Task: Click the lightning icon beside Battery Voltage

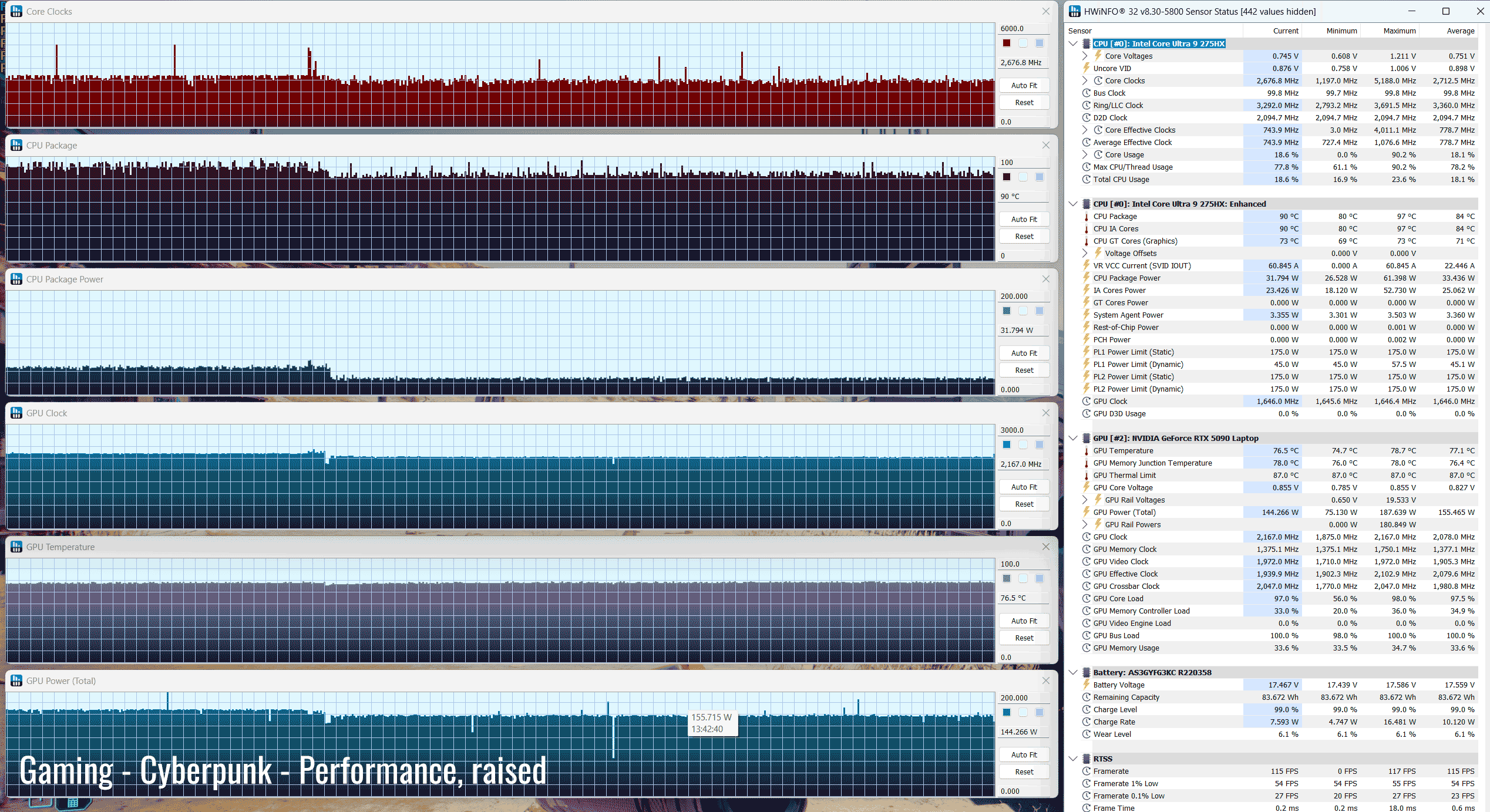Action: [x=1087, y=685]
